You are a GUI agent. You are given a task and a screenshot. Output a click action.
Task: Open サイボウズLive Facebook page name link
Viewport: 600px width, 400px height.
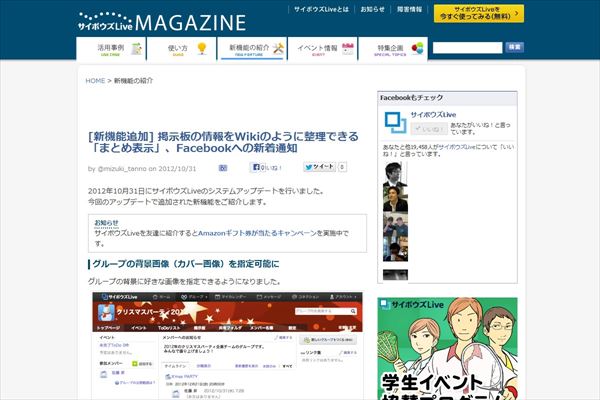click(x=433, y=114)
